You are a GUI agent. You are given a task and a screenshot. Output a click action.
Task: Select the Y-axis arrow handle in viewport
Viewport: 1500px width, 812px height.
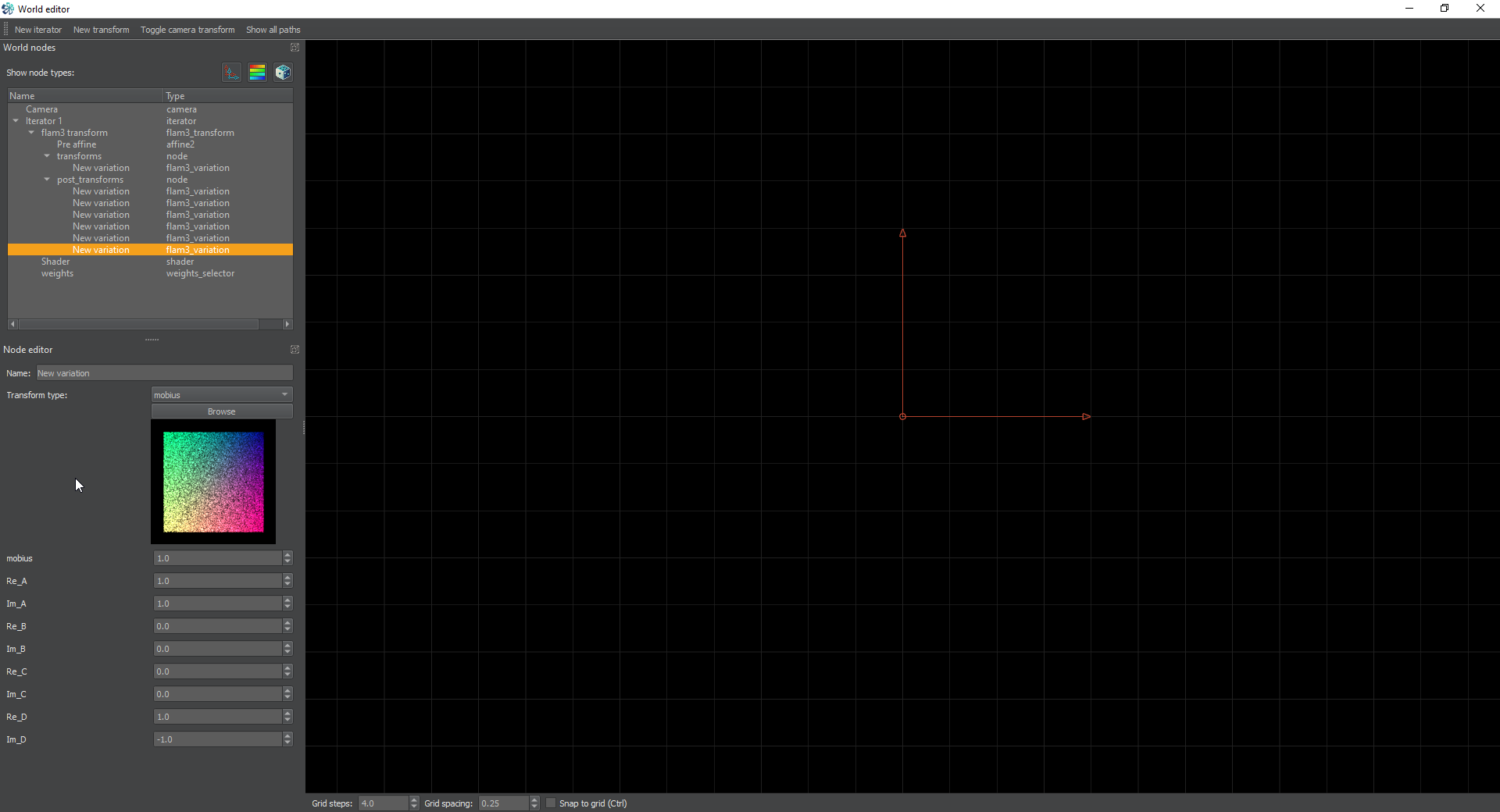pos(902,233)
